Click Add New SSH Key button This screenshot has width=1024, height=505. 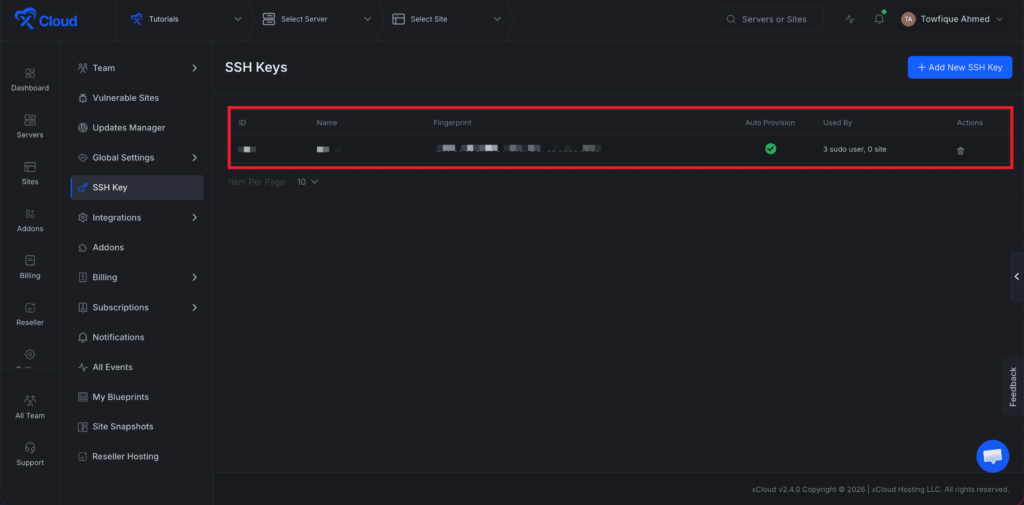pyautogui.click(x=959, y=67)
